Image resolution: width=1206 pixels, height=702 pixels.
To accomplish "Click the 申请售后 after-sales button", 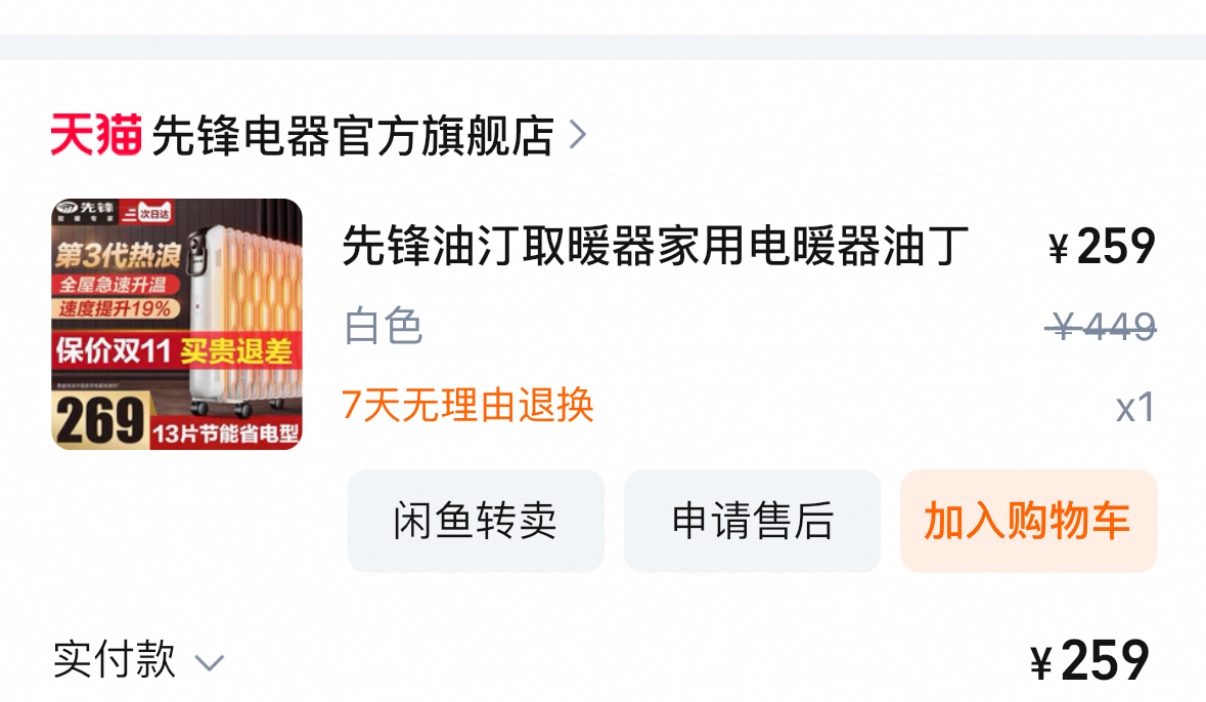I will [x=752, y=521].
